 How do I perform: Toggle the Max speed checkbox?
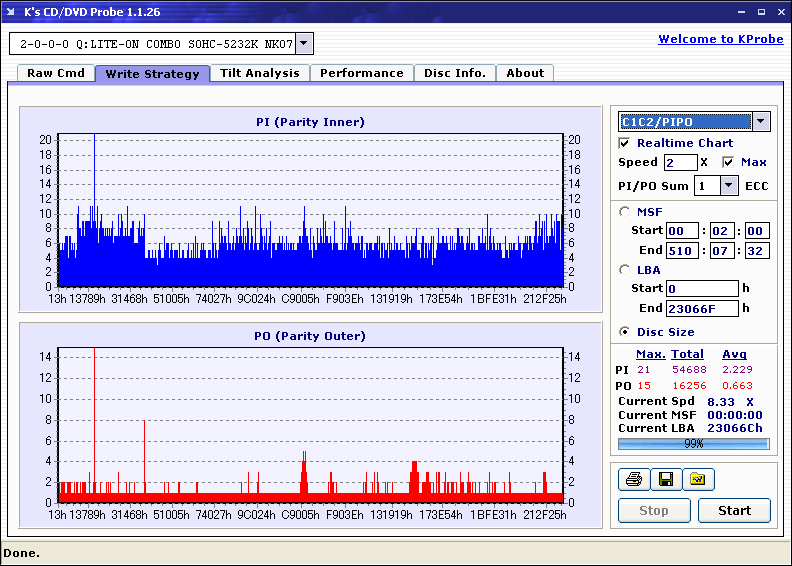click(728, 162)
